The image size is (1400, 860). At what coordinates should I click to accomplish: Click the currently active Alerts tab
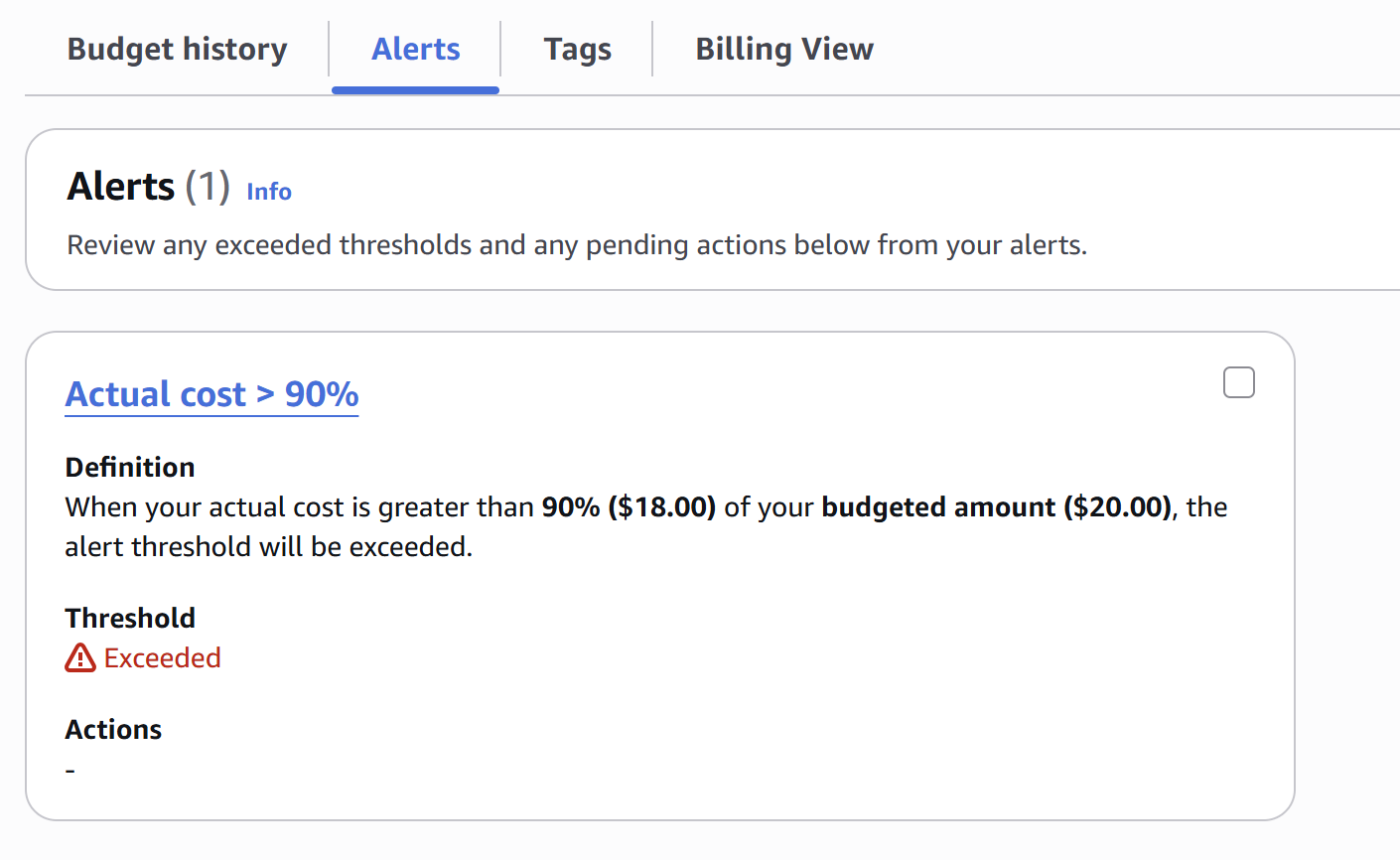coord(415,48)
